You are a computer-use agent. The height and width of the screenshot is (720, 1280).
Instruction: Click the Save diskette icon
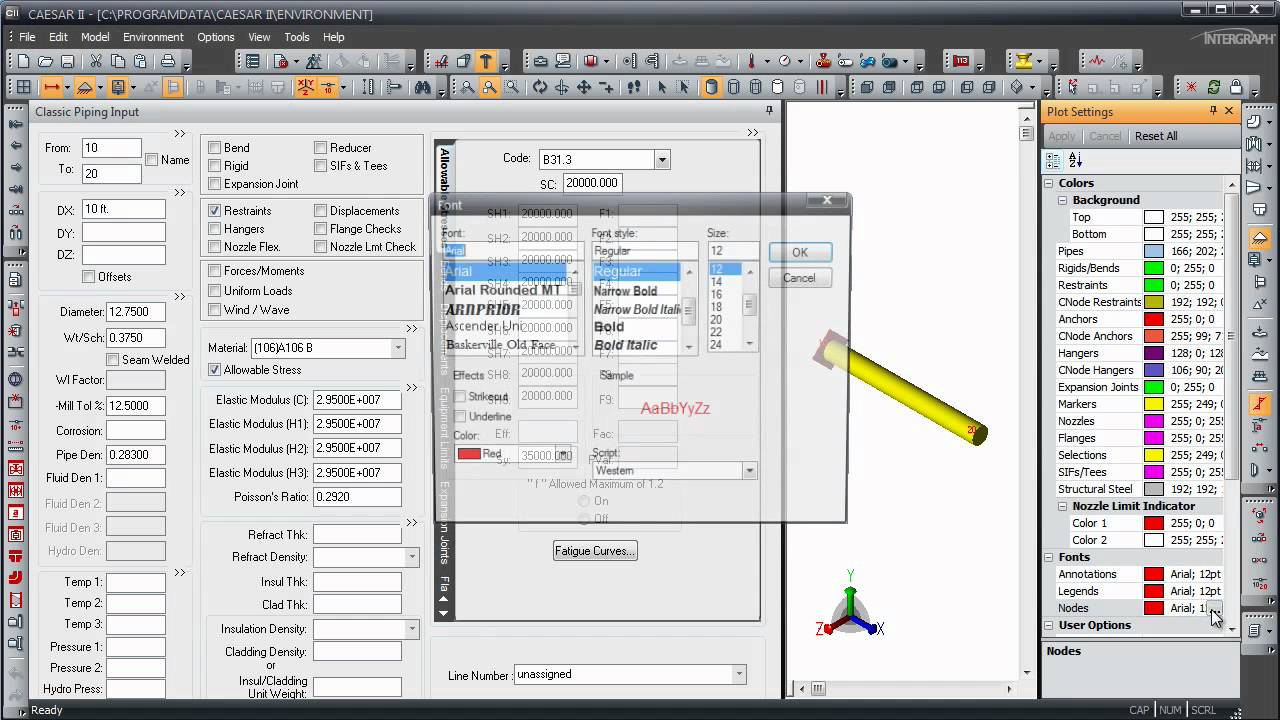[67, 61]
